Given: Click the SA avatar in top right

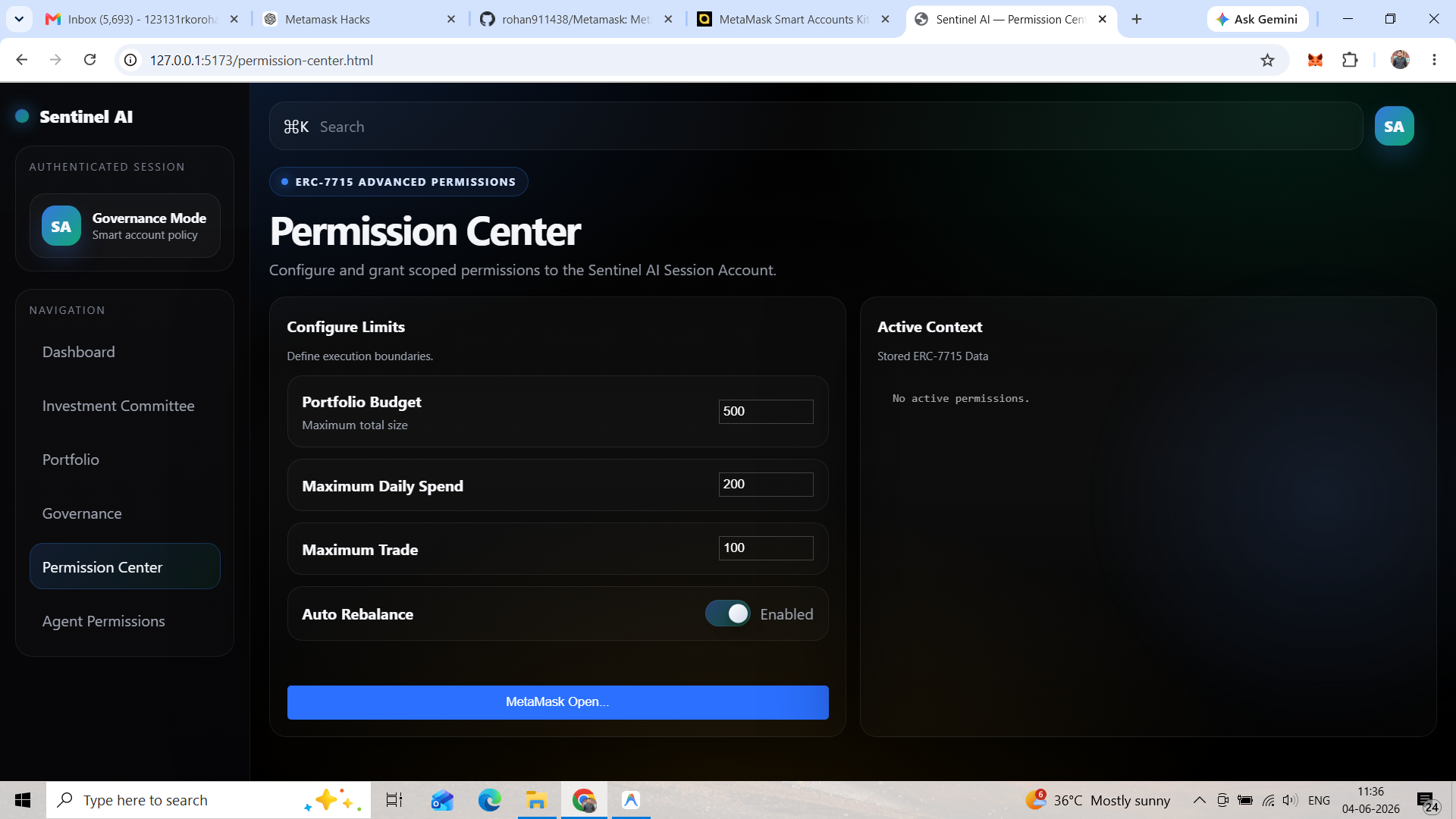Looking at the screenshot, I should (1394, 126).
